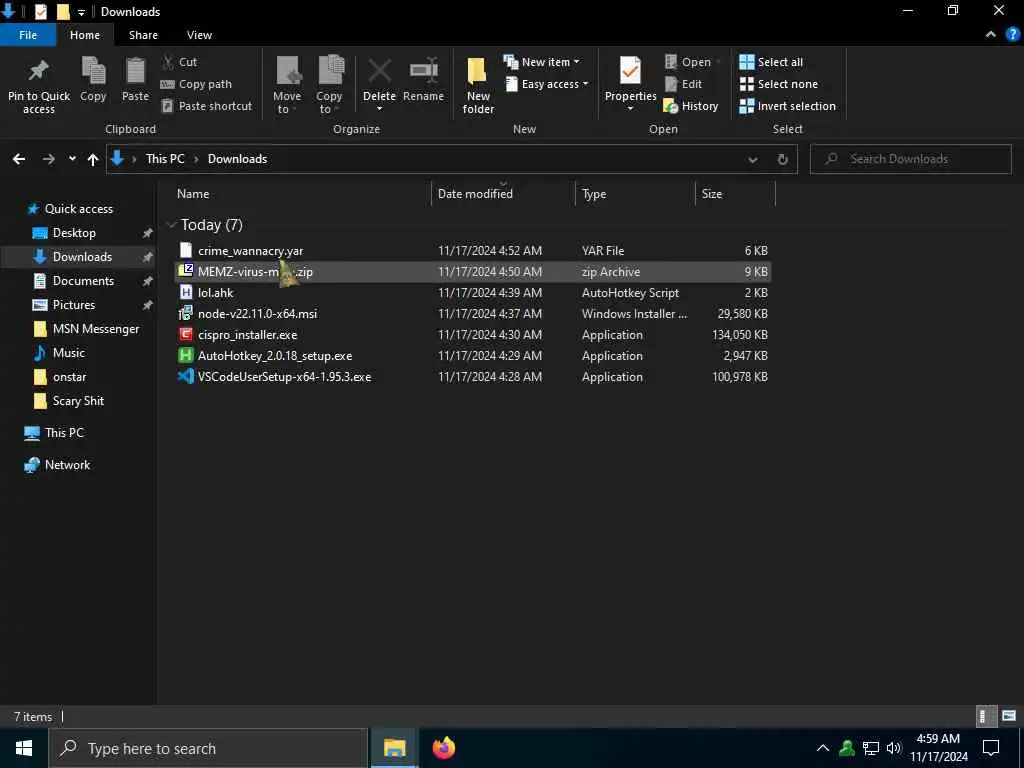Select VSCodeUserSetup-x64-1.95.3.exe file
1024x768 pixels.
click(473, 377)
